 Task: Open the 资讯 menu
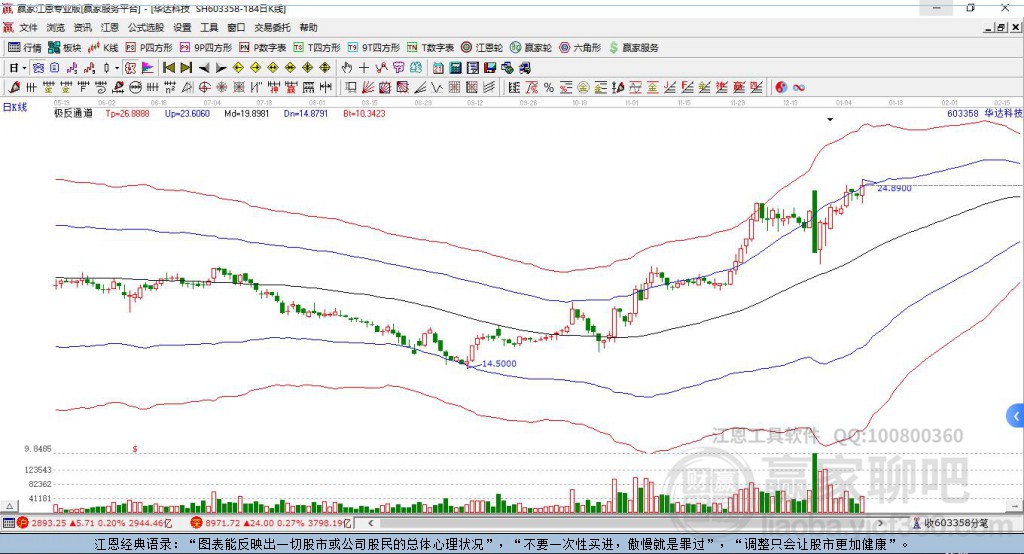tap(82, 27)
